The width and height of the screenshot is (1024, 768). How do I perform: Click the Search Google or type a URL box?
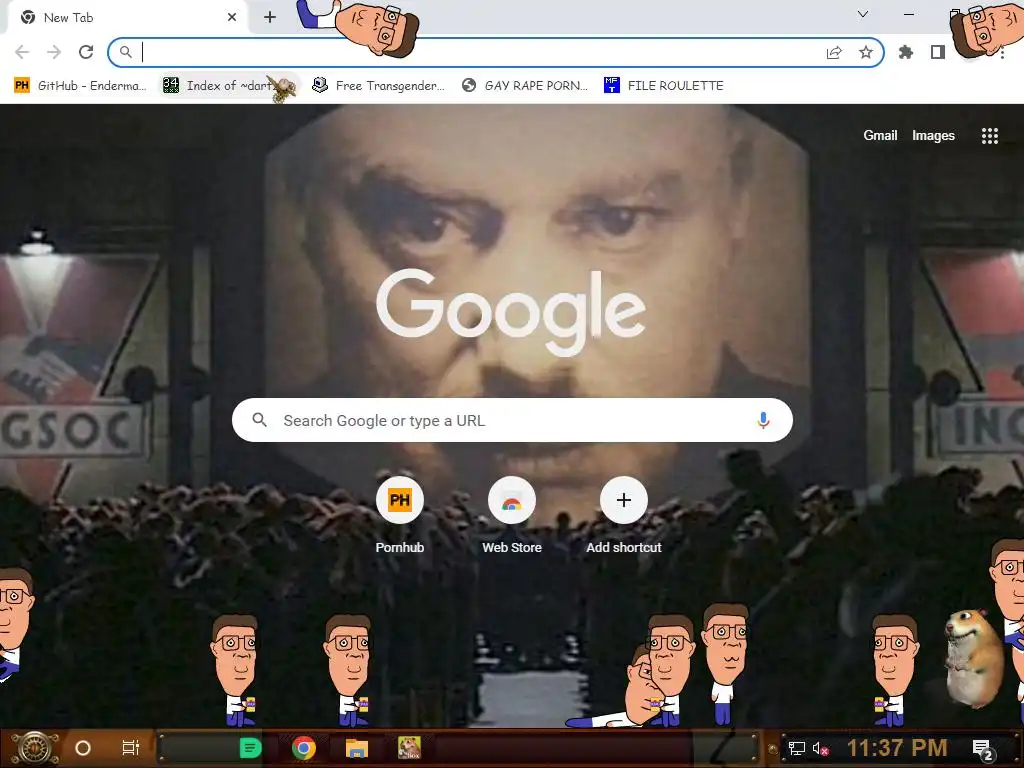[x=512, y=420]
